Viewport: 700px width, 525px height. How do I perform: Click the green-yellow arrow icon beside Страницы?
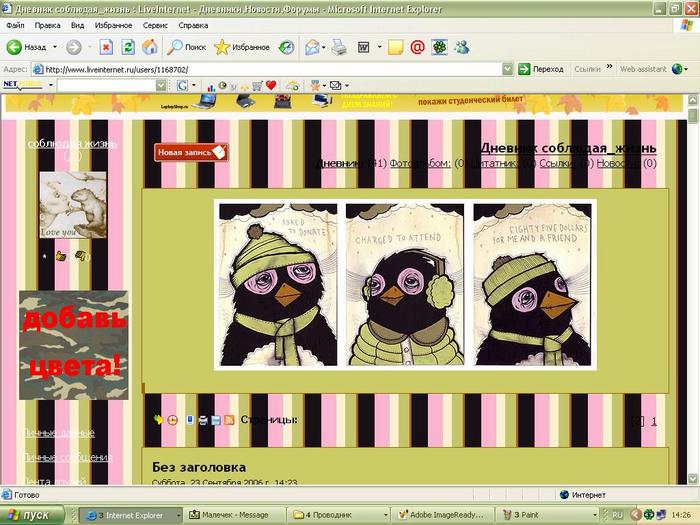(158, 419)
